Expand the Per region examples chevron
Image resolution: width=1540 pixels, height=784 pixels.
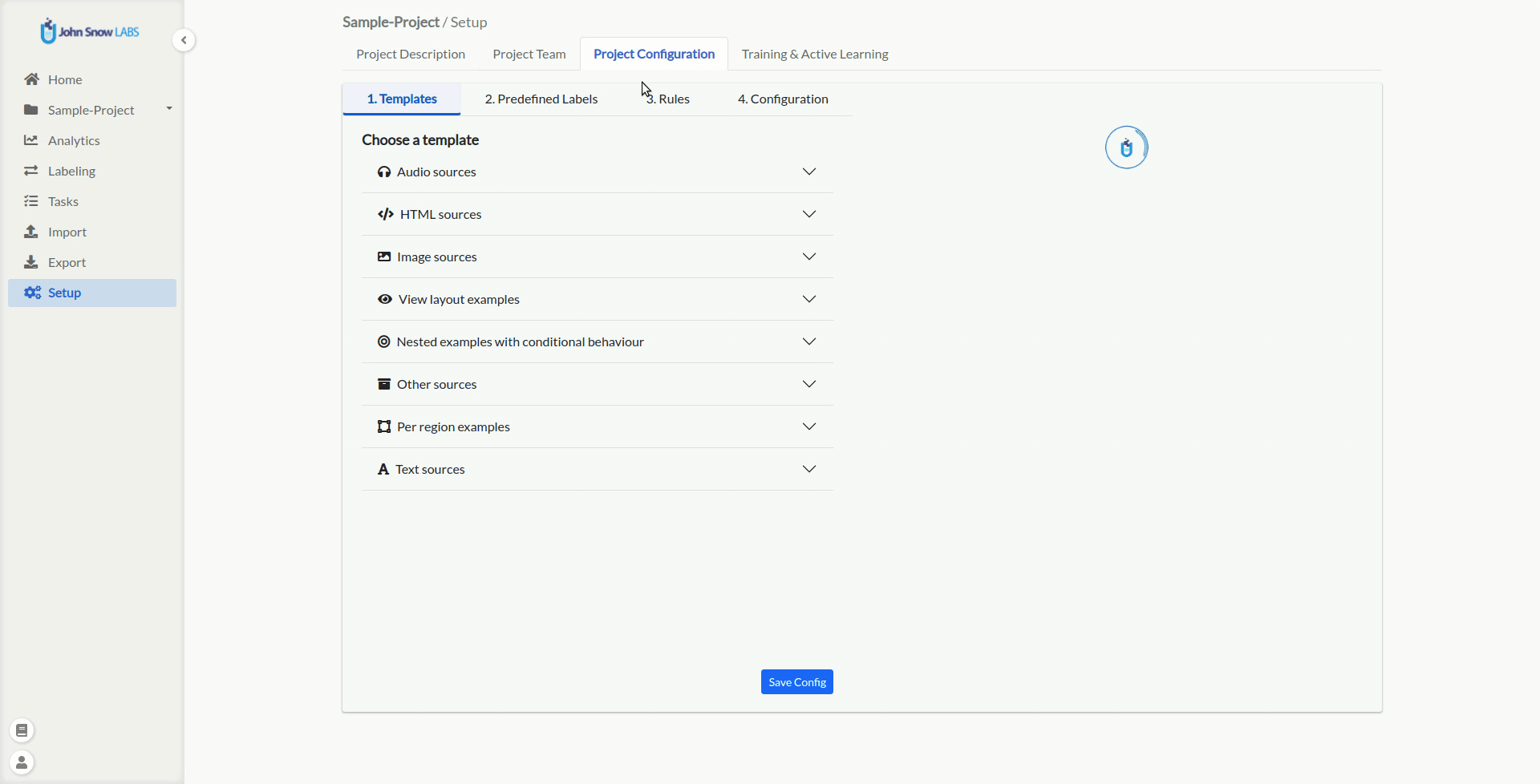click(809, 426)
